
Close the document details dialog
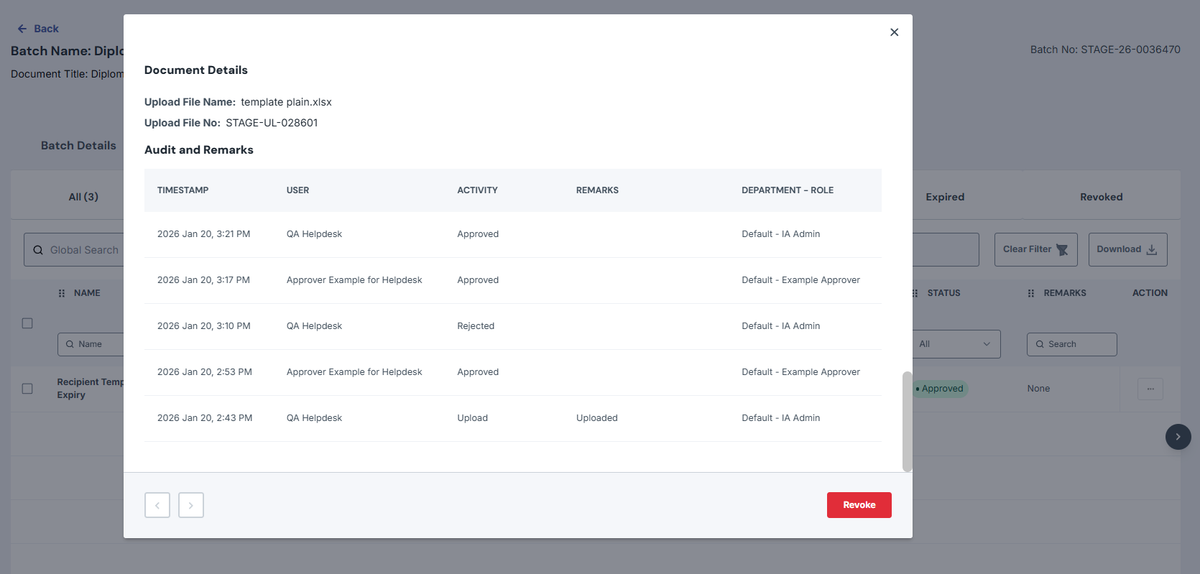[x=894, y=32]
